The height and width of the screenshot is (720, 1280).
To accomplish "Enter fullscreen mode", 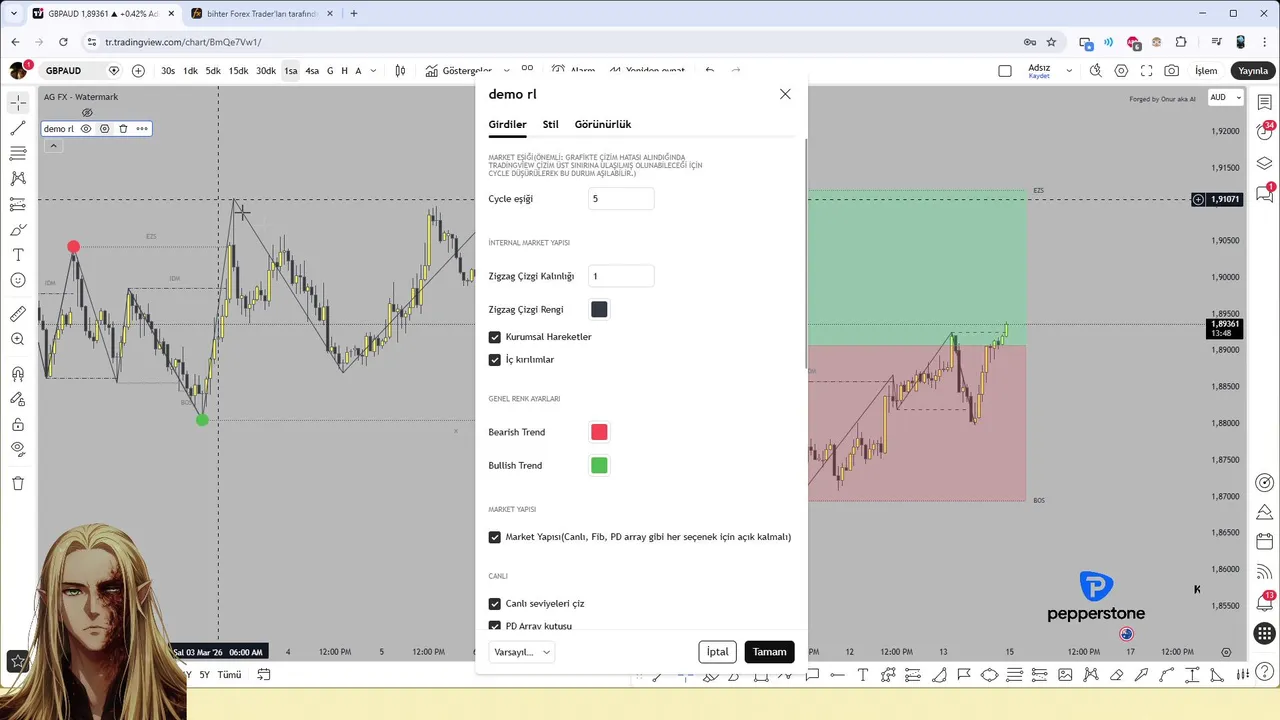I will pos(1146,71).
